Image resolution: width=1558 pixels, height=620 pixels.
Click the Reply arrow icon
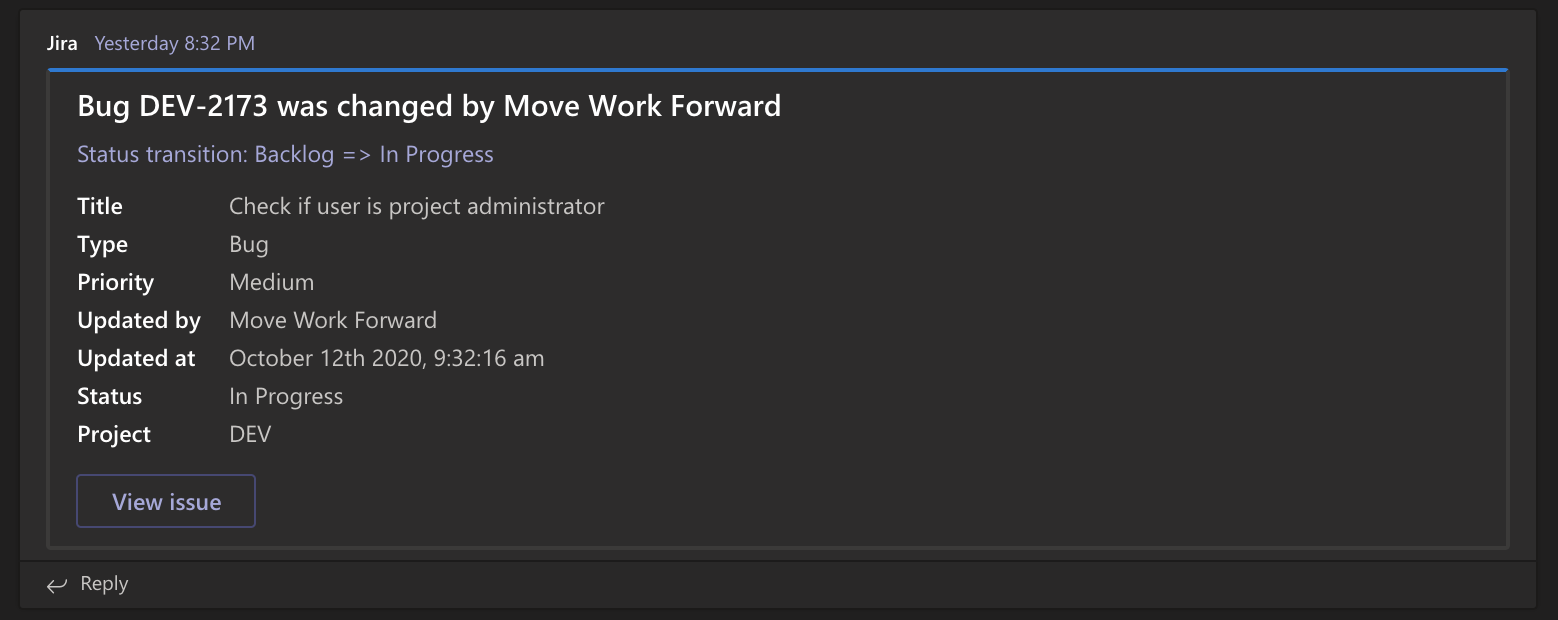pyautogui.click(x=57, y=585)
